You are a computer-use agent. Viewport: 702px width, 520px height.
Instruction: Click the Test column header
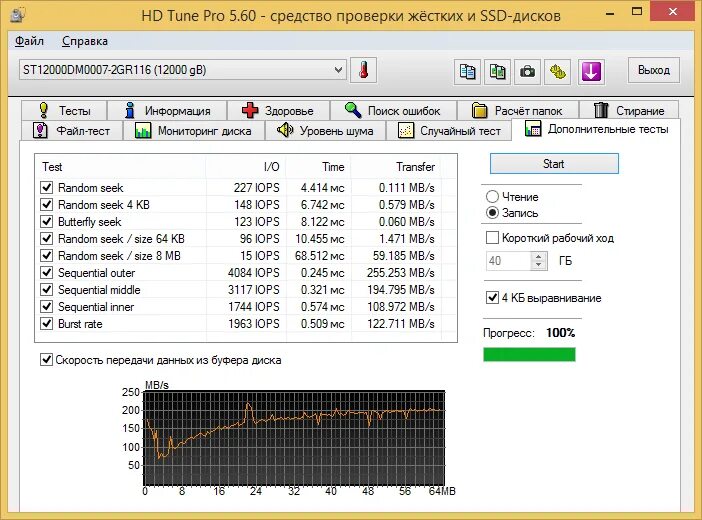(120, 167)
